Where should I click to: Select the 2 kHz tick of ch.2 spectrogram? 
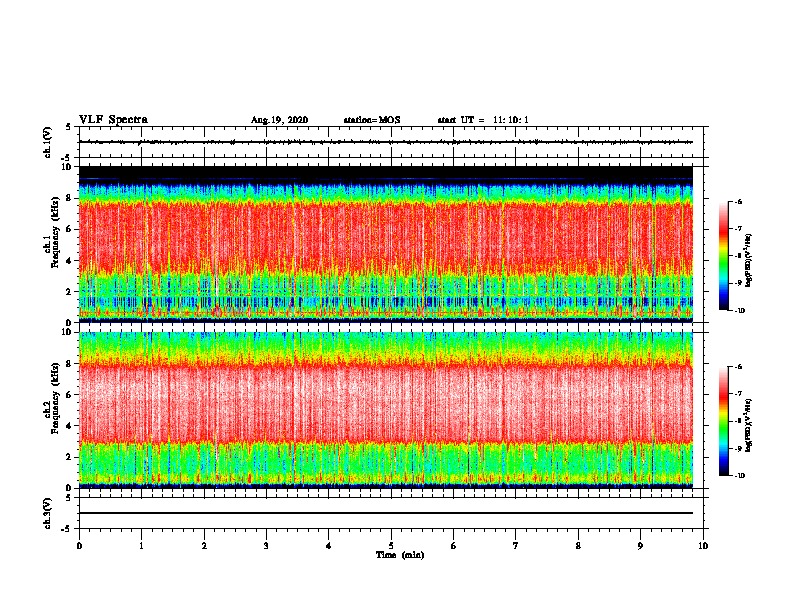pos(70,457)
